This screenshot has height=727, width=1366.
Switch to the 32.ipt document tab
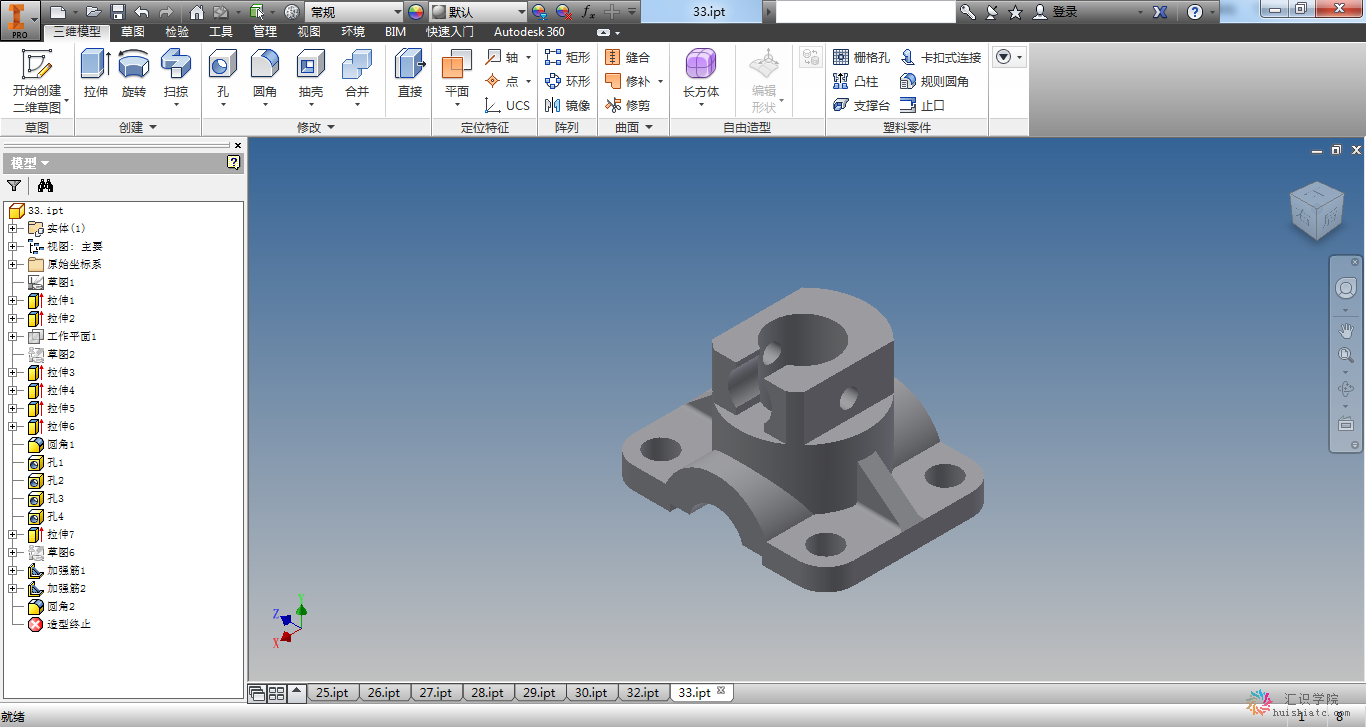click(643, 692)
